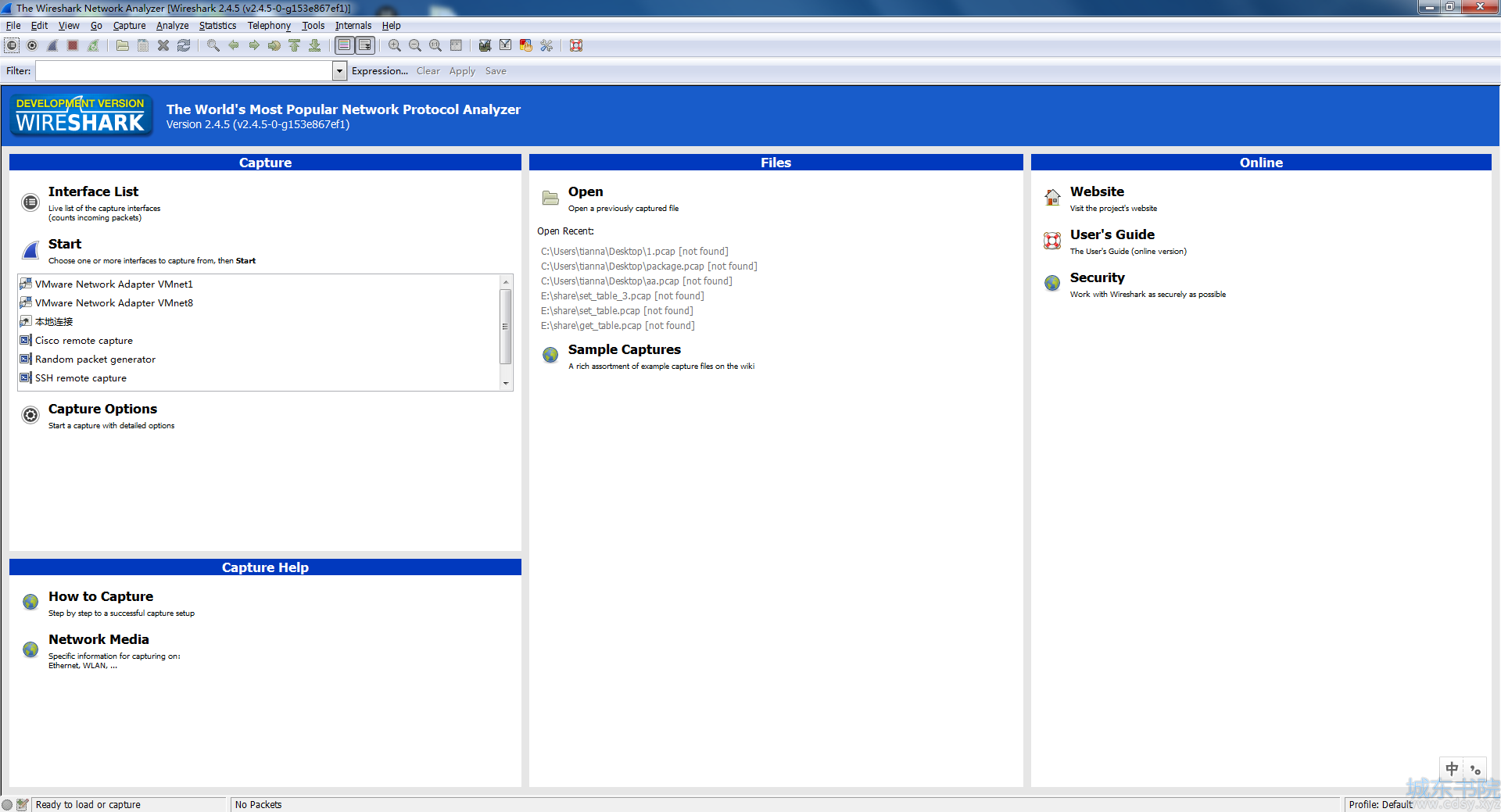Open the Interface List
This screenshot has height=812, width=1501.
[93, 191]
